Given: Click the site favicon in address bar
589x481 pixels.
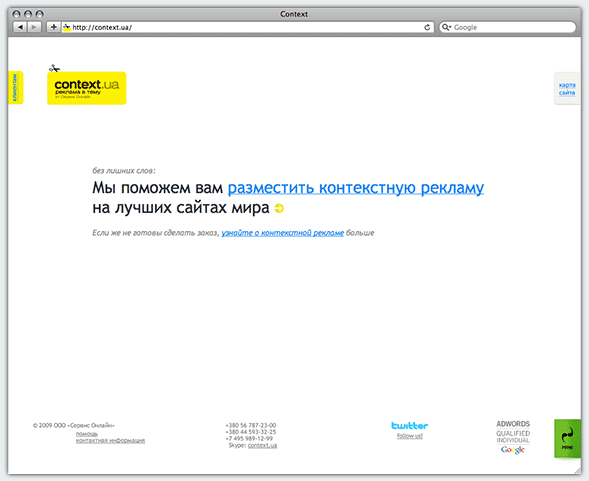Looking at the screenshot, I should 67,27.
